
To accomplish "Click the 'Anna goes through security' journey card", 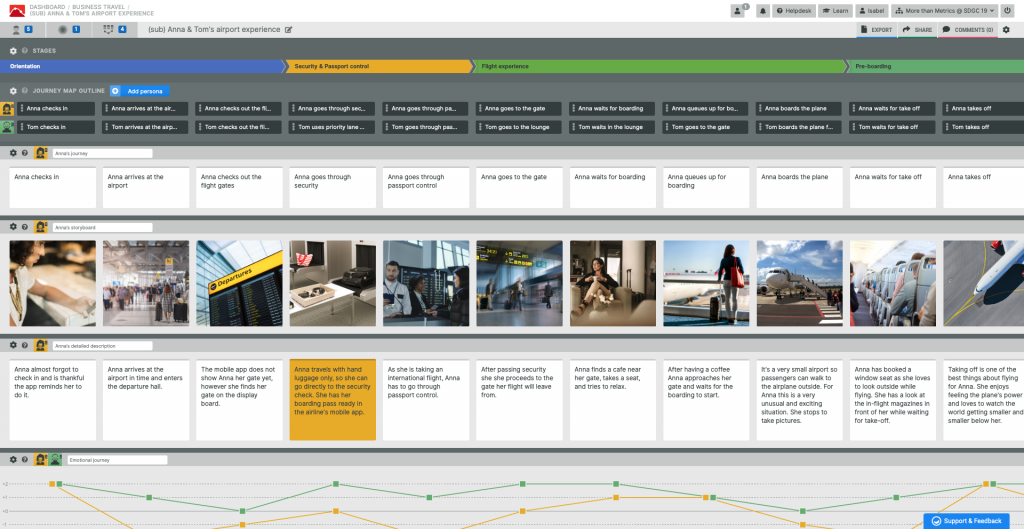I will [332, 187].
